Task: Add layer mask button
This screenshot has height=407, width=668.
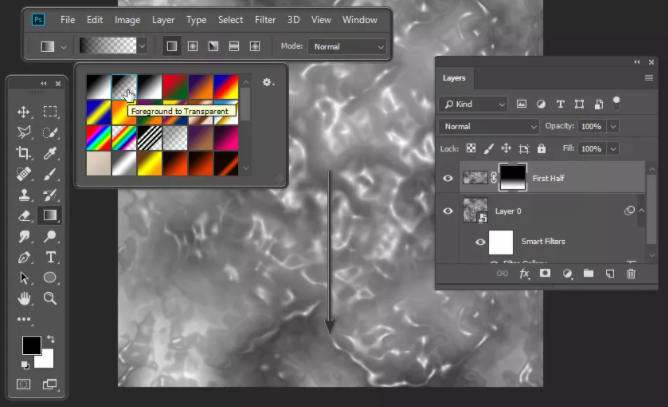Action: 545,273
